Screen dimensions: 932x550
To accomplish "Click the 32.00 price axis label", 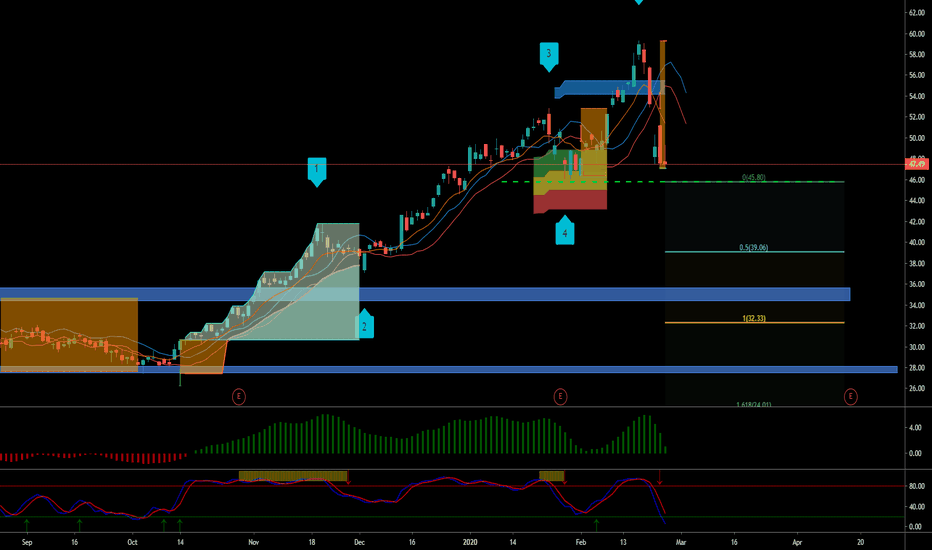I will coord(917,326).
